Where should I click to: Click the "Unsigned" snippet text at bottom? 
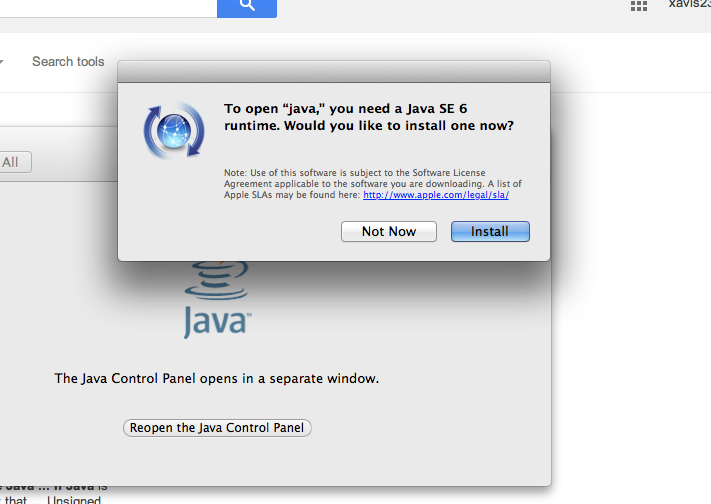tap(74, 499)
